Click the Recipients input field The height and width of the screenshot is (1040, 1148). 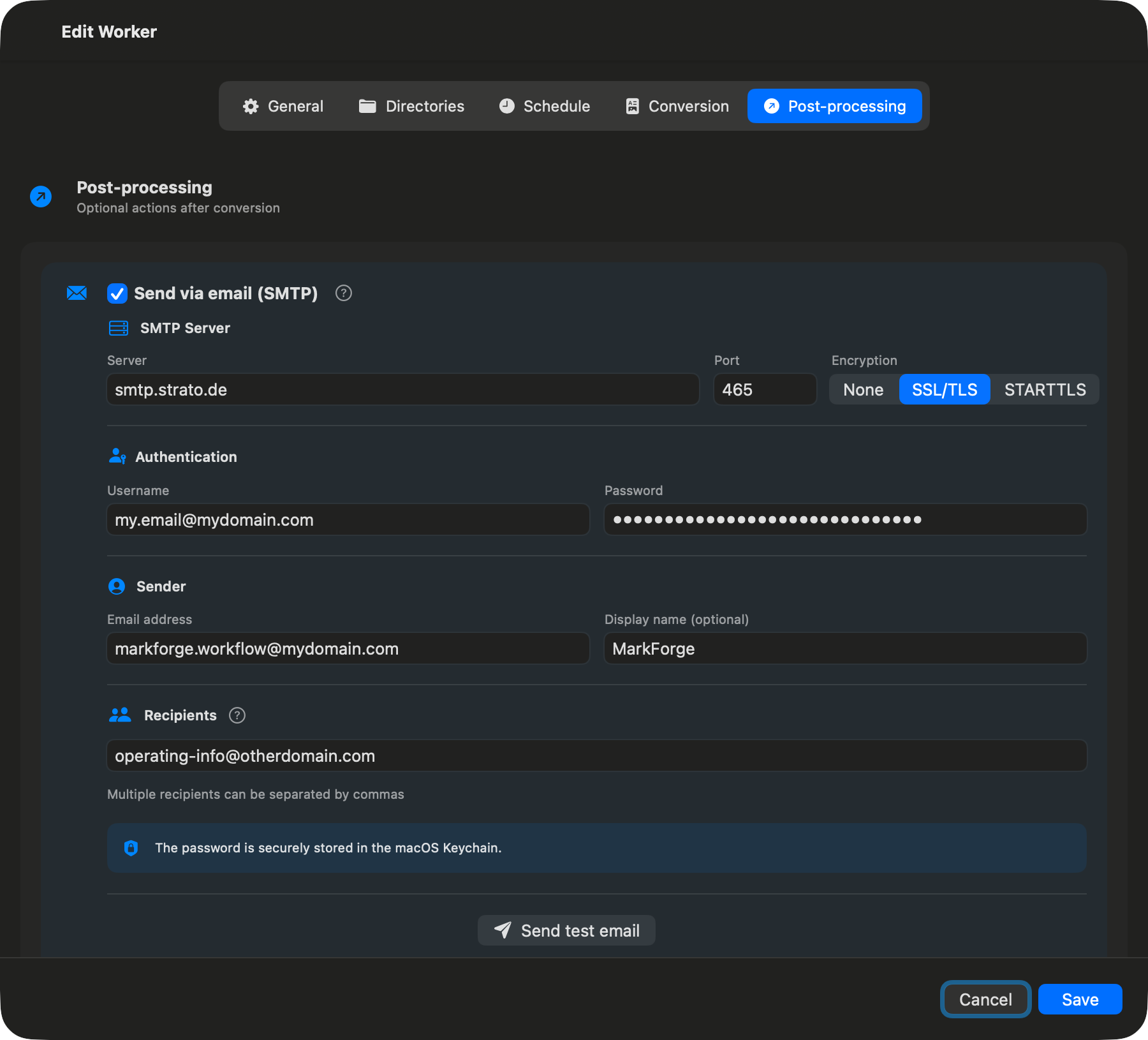click(597, 755)
